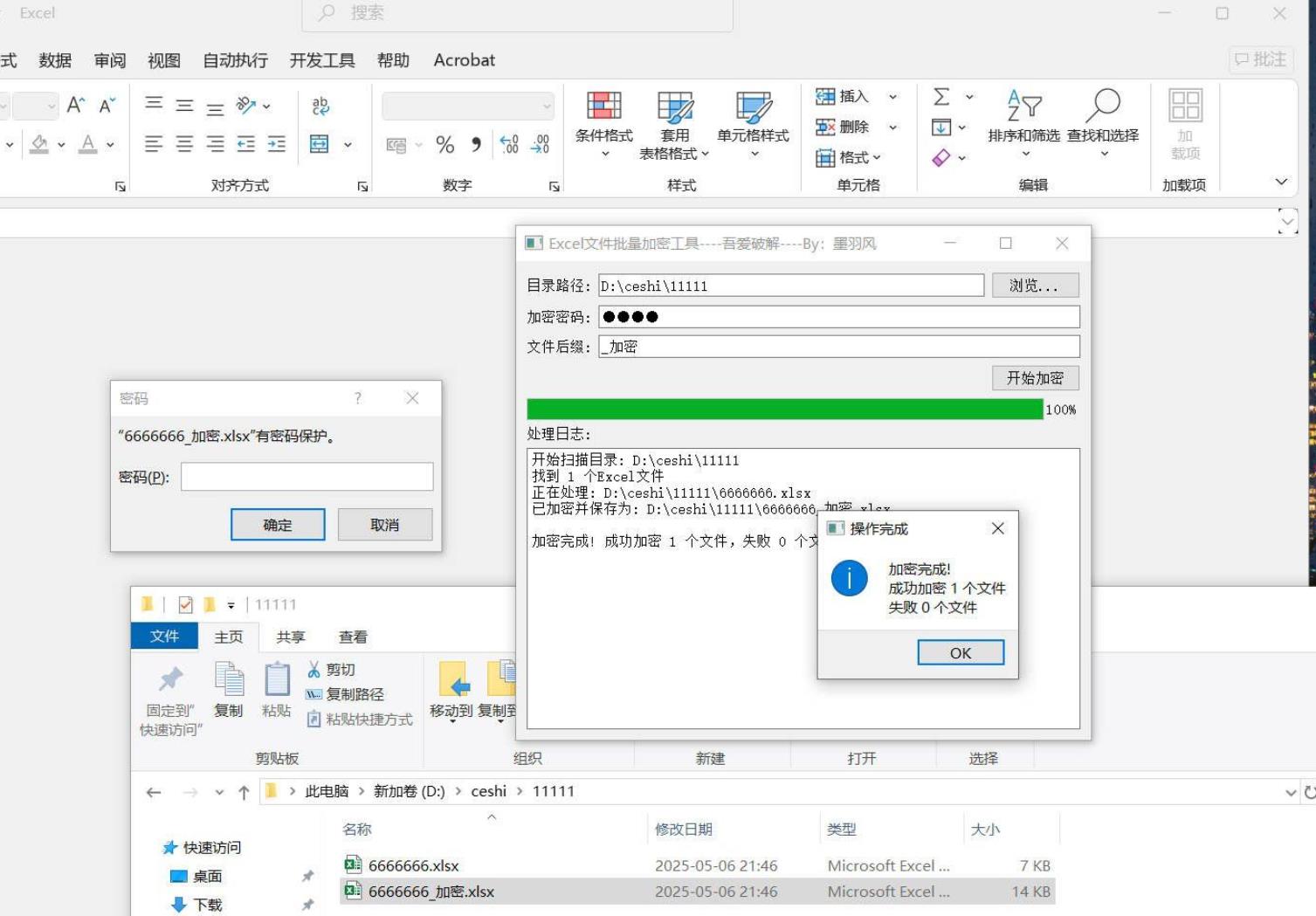Expand the number format combo box

tap(547, 107)
